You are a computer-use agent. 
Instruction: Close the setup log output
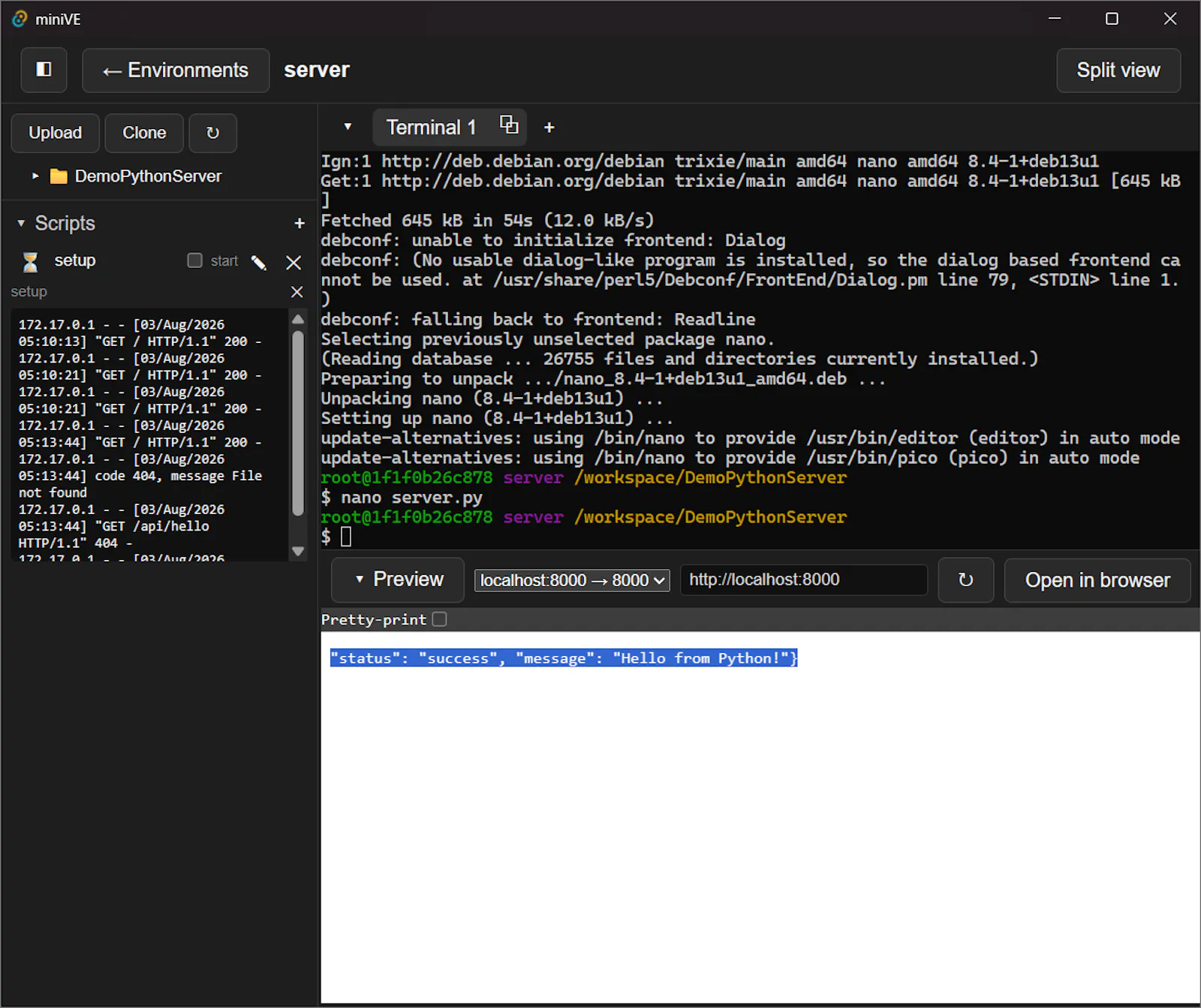point(297,292)
